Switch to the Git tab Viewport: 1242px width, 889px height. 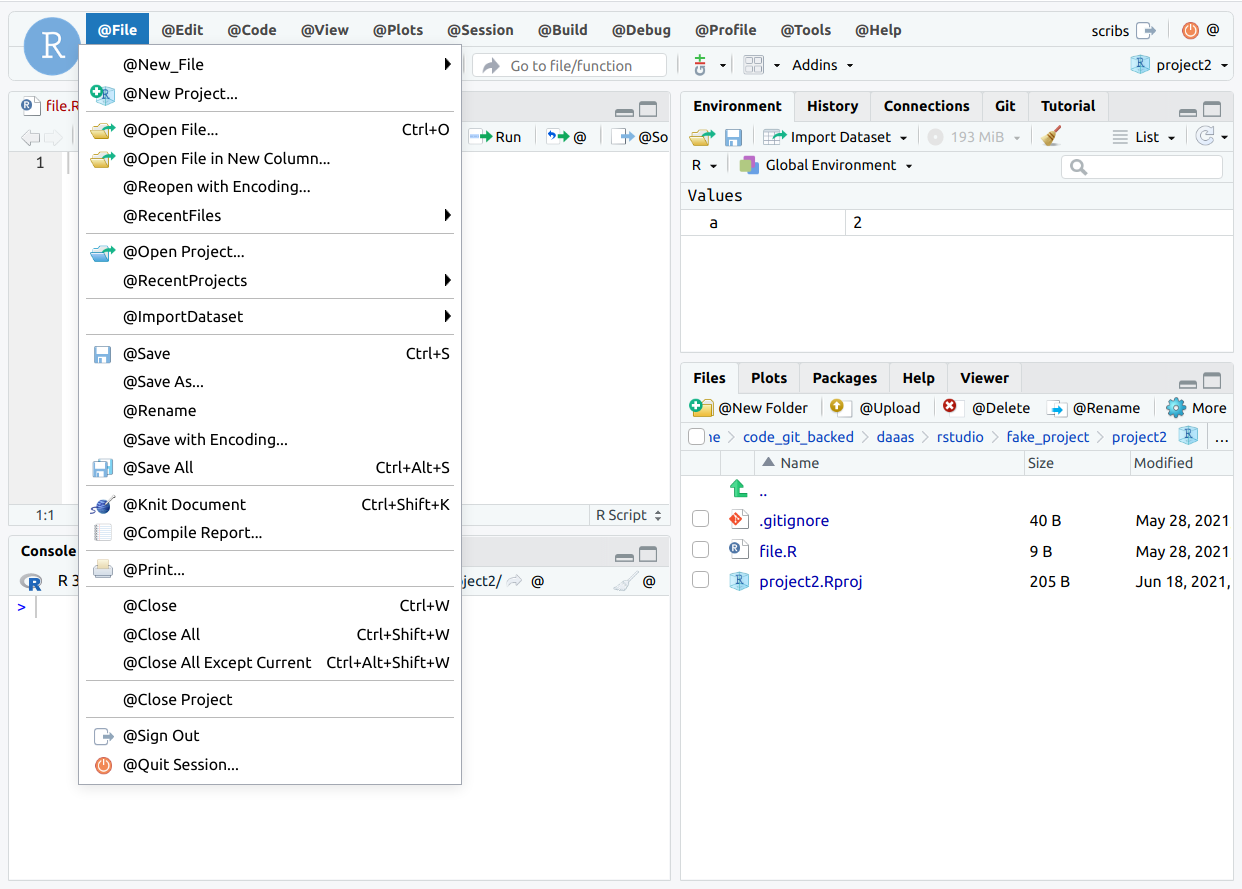coord(1005,106)
